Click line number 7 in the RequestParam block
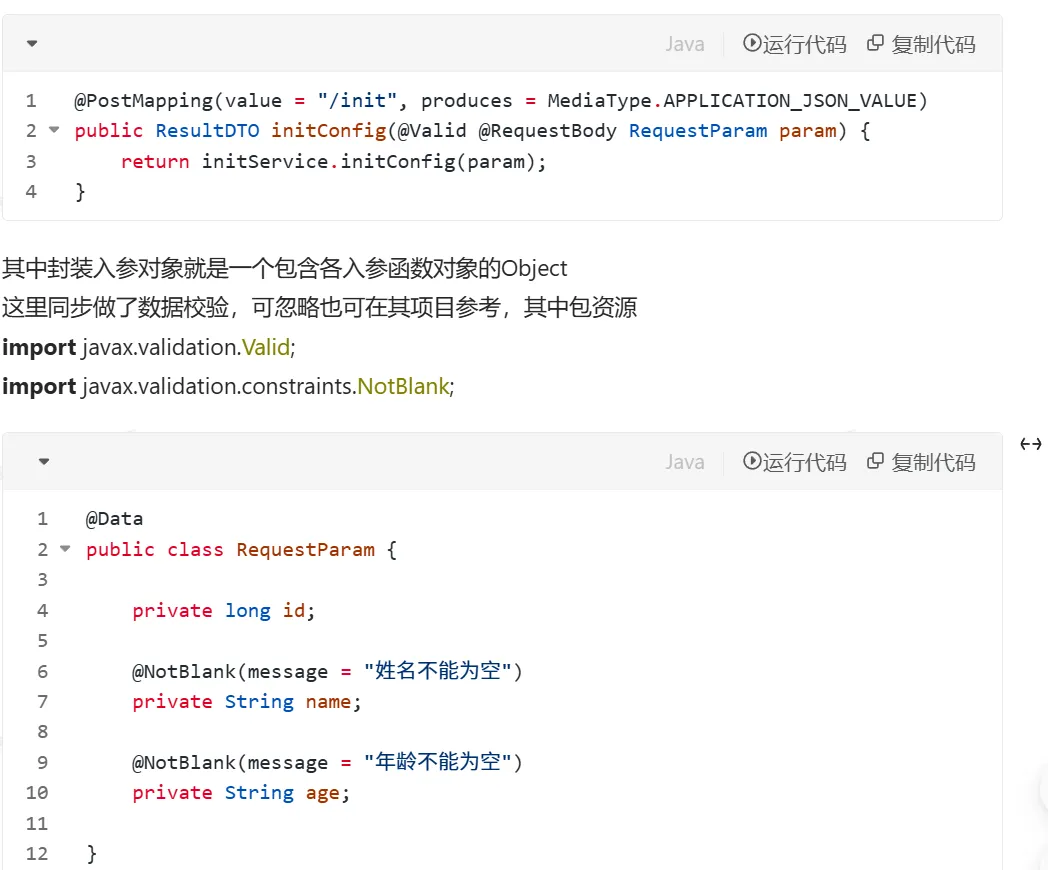This screenshot has width=1048, height=870. coord(42,701)
